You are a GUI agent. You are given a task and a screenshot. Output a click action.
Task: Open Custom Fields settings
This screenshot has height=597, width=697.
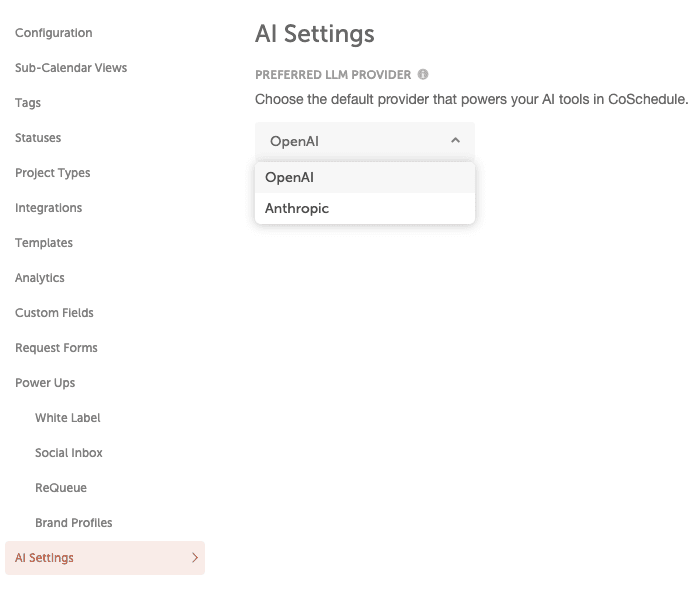54,313
